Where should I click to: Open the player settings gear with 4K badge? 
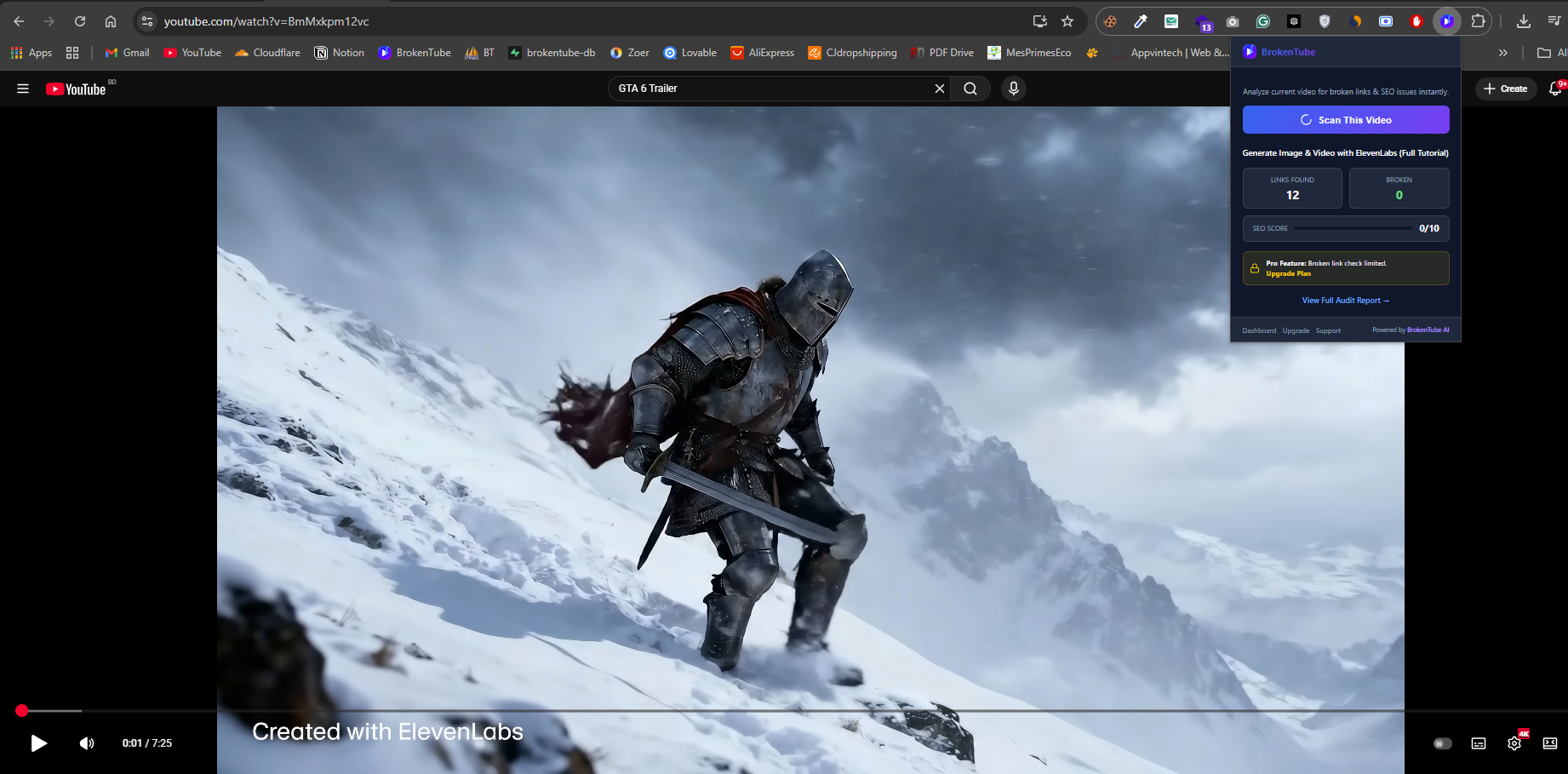coord(1514,743)
